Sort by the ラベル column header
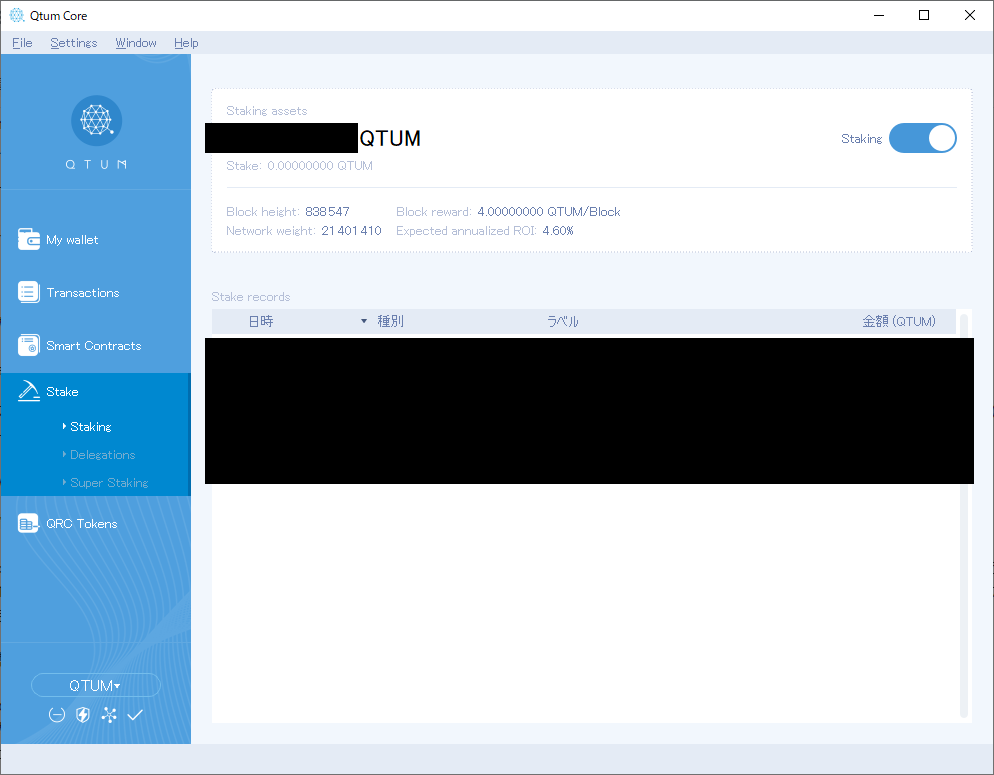The height and width of the screenshot is (775, 994). pos(563,321)
